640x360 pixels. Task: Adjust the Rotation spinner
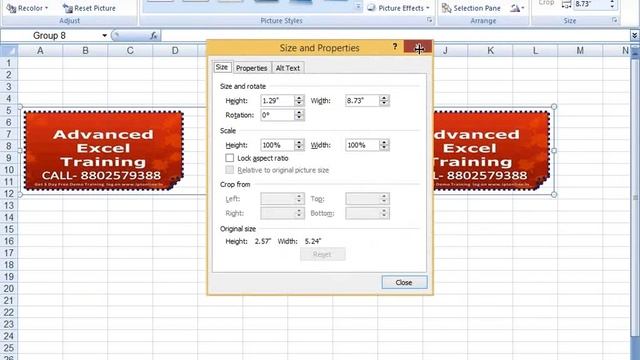(x=299, y=115)
